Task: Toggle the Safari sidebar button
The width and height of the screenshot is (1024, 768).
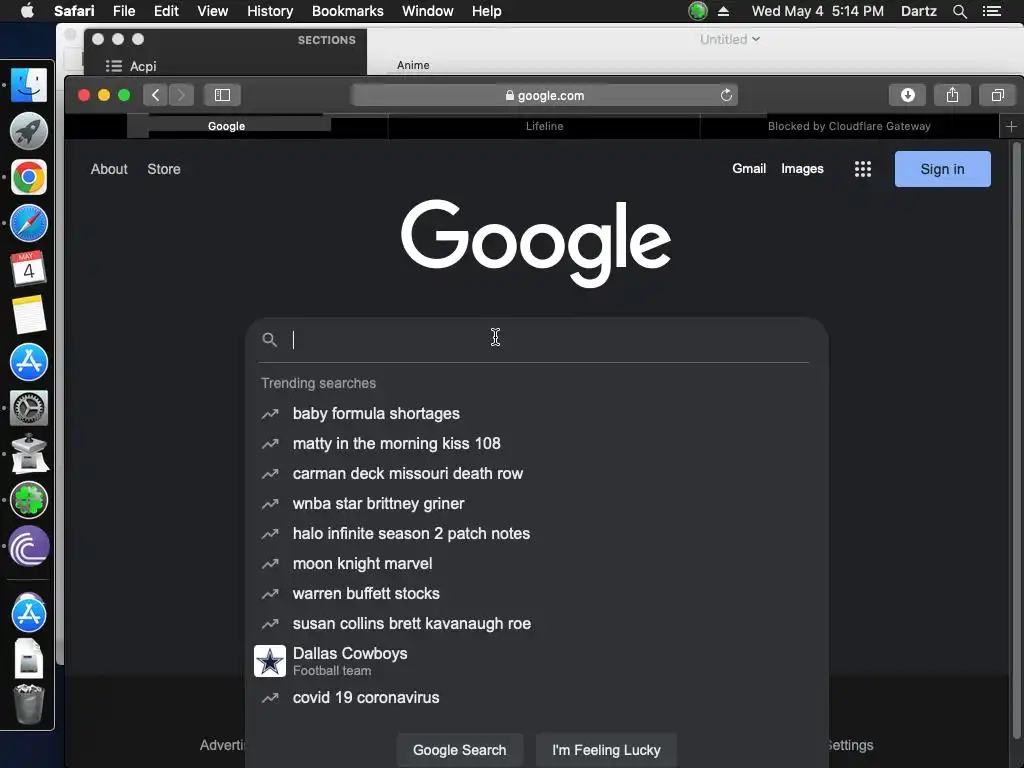Action: 222,95
